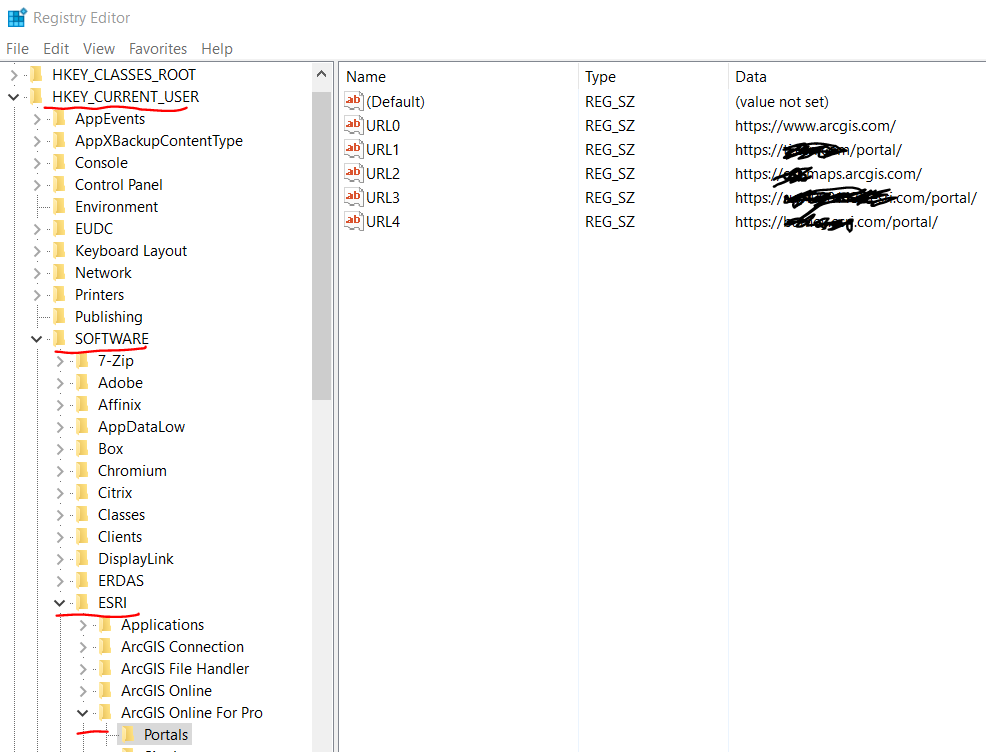This screenshot has width=986, height=752.
Task: Click the string icon of URL0 value
Action: (x=353, y=125)
